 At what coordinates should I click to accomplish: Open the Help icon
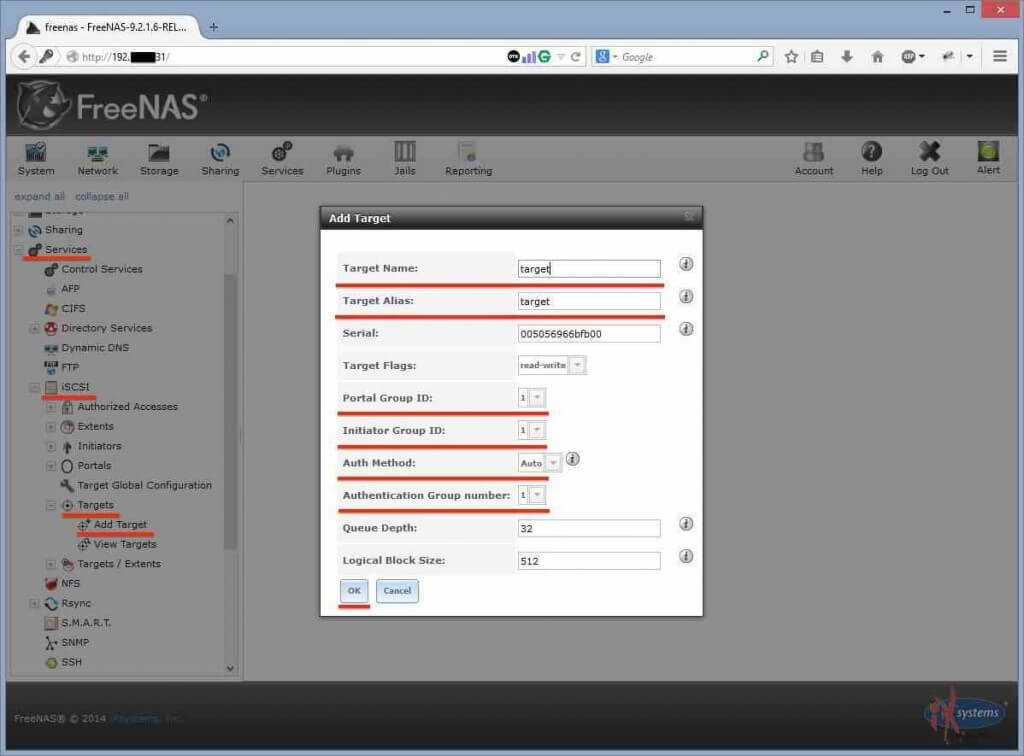871,159
